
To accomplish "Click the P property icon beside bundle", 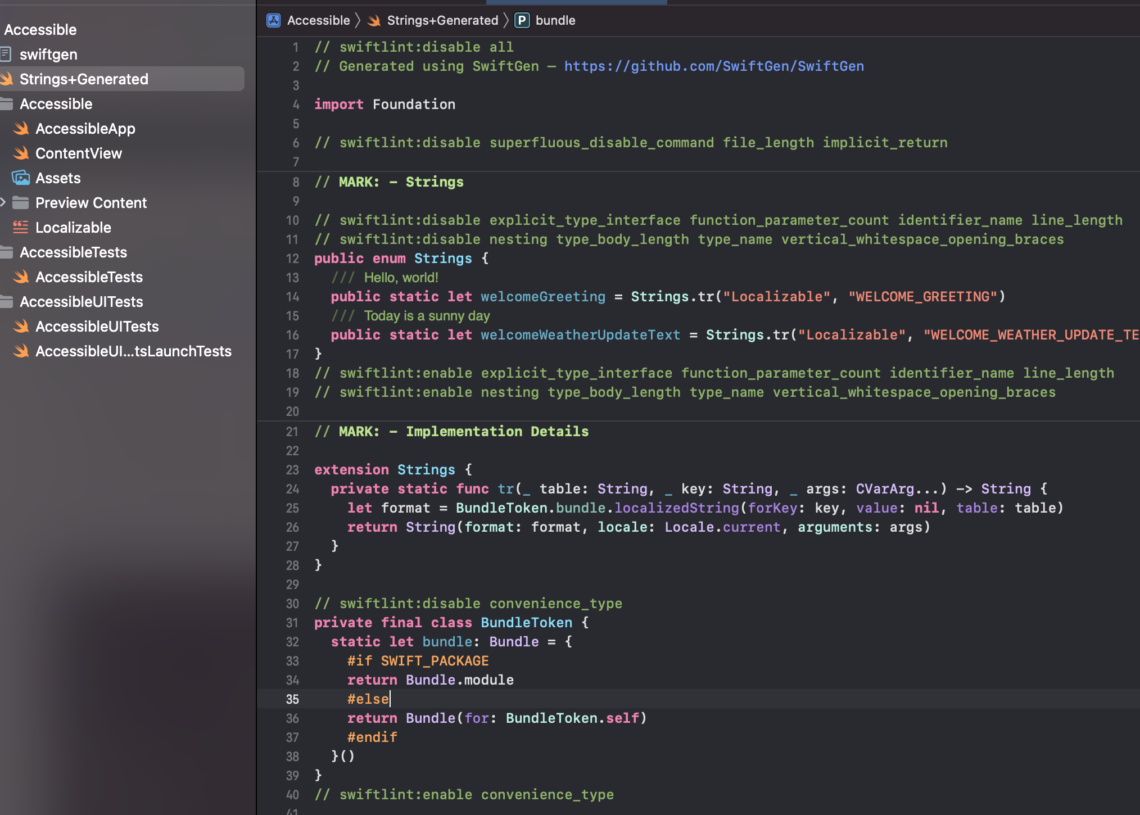I will pos(522,20).
